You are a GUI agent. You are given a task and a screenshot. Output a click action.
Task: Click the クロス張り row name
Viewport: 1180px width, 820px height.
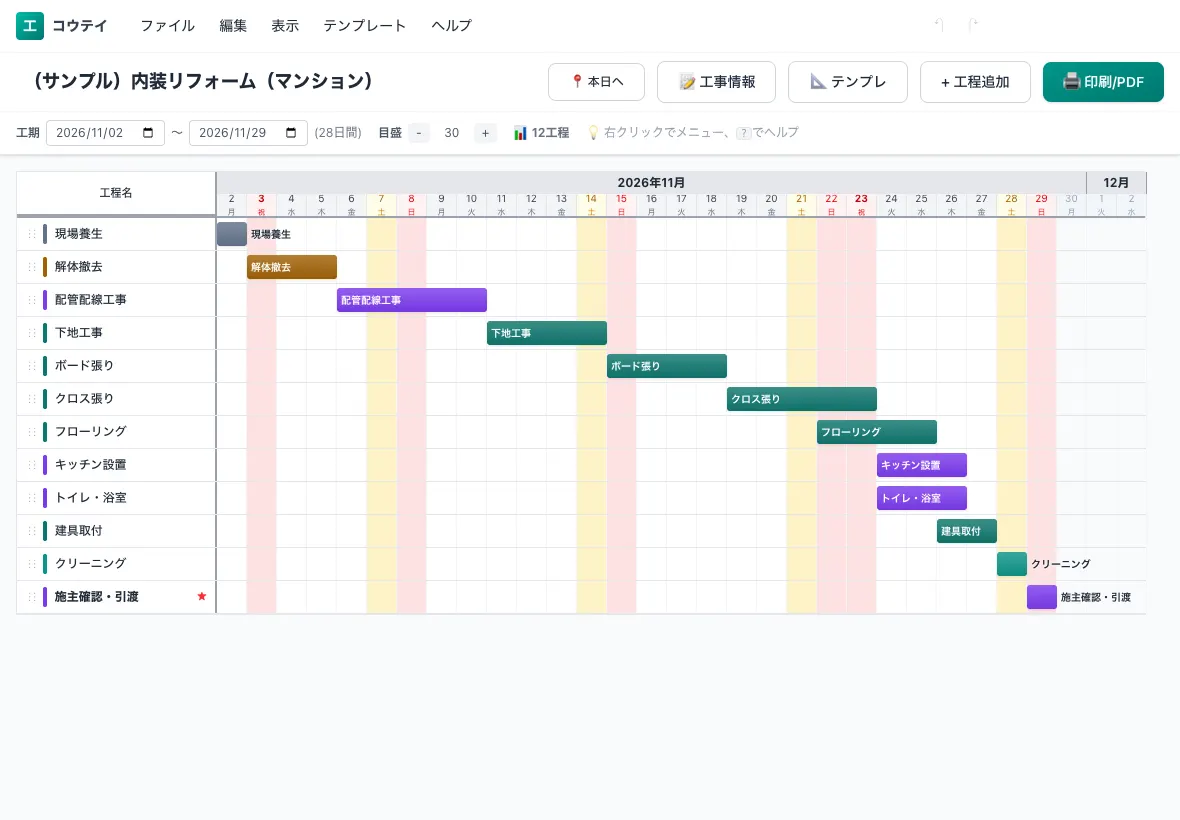pos(84,399)
